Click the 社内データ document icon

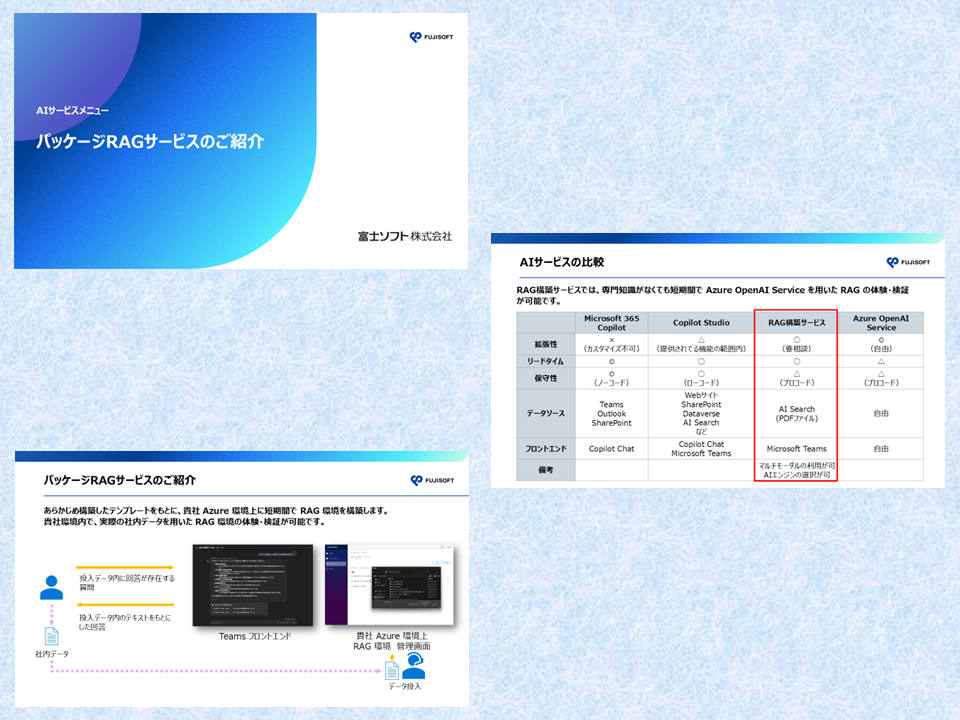tap(51, 636)
